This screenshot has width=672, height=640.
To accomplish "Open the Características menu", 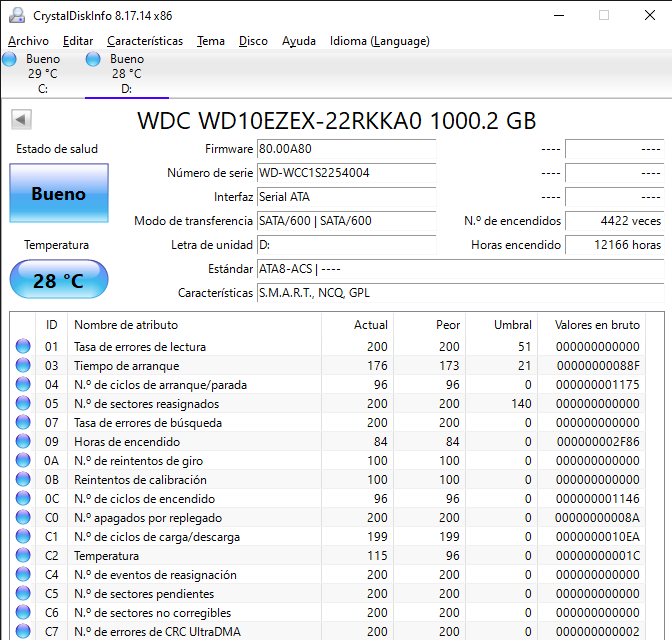I will click(145, 41).
